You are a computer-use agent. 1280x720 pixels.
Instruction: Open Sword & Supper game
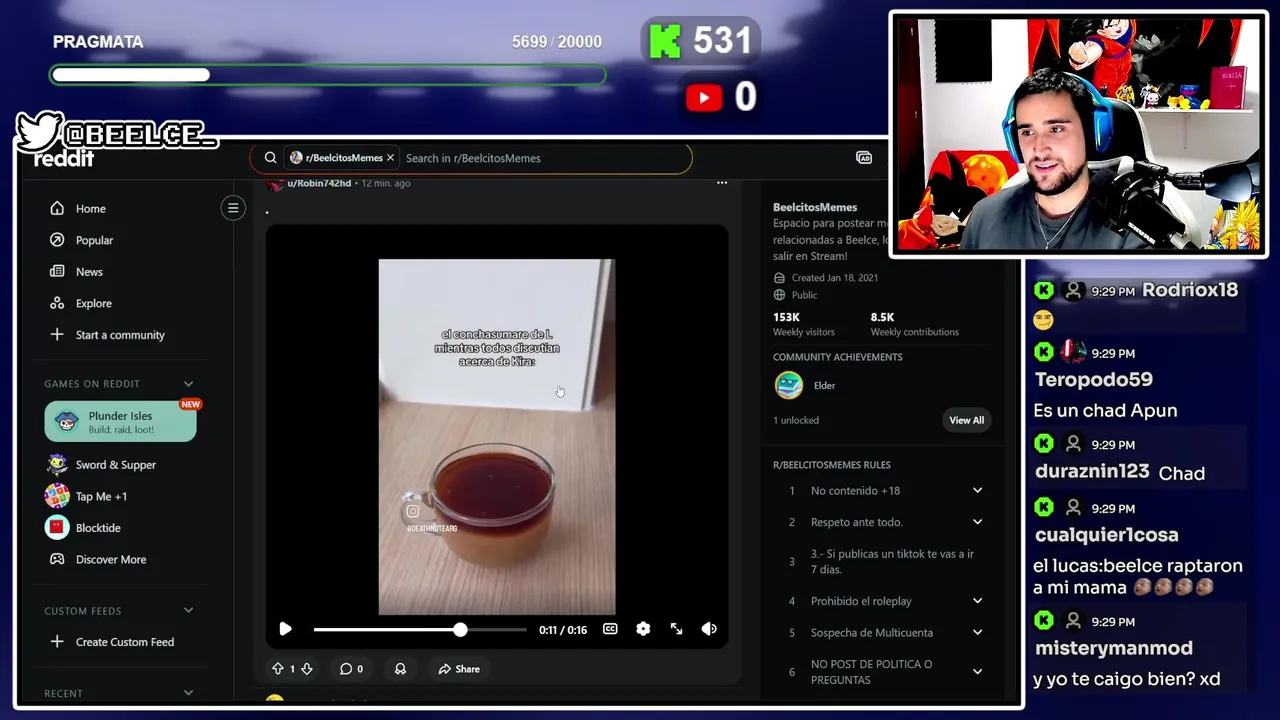(118, 465)
